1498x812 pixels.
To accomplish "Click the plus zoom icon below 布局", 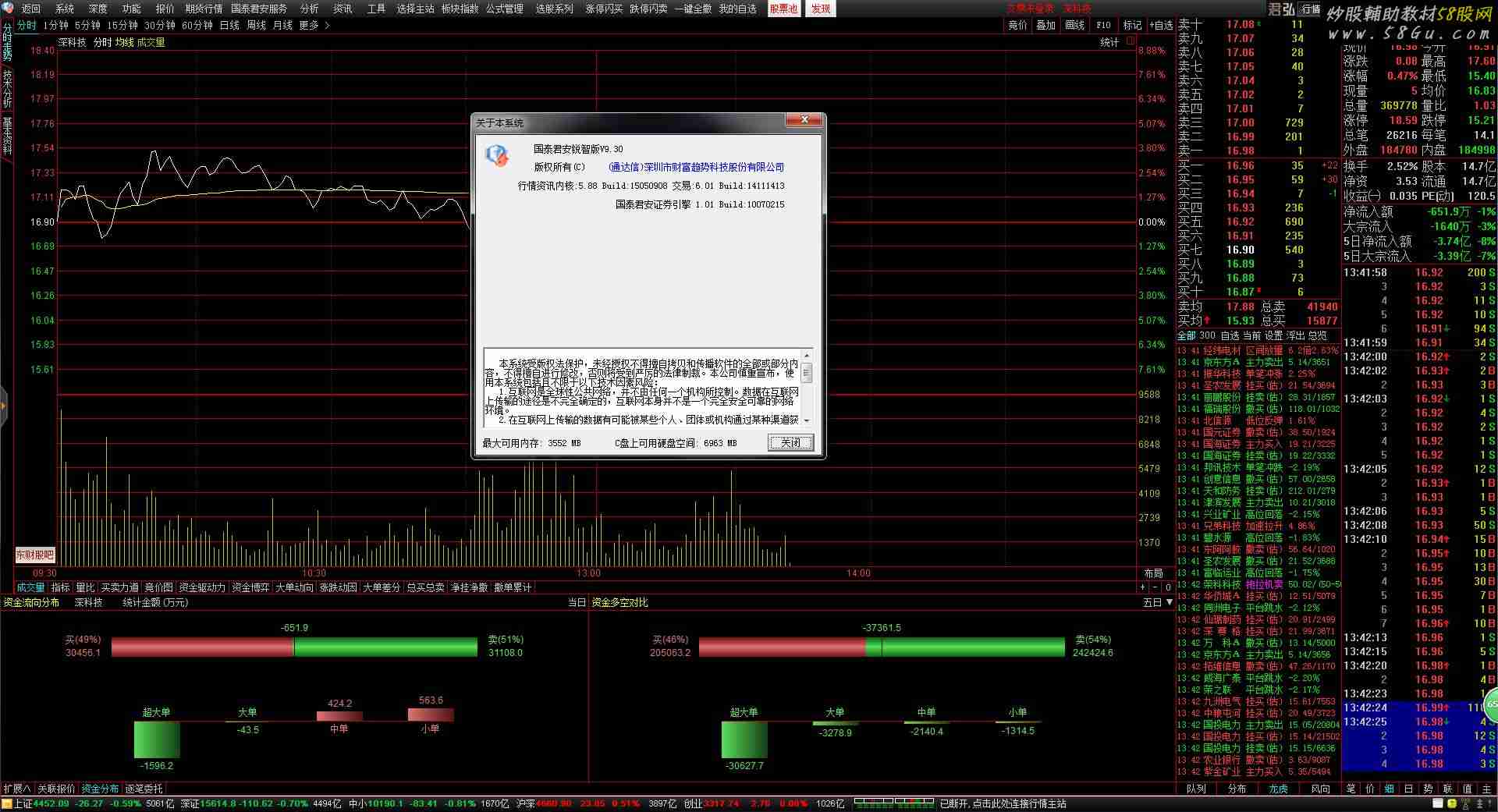I will 1143,587.
